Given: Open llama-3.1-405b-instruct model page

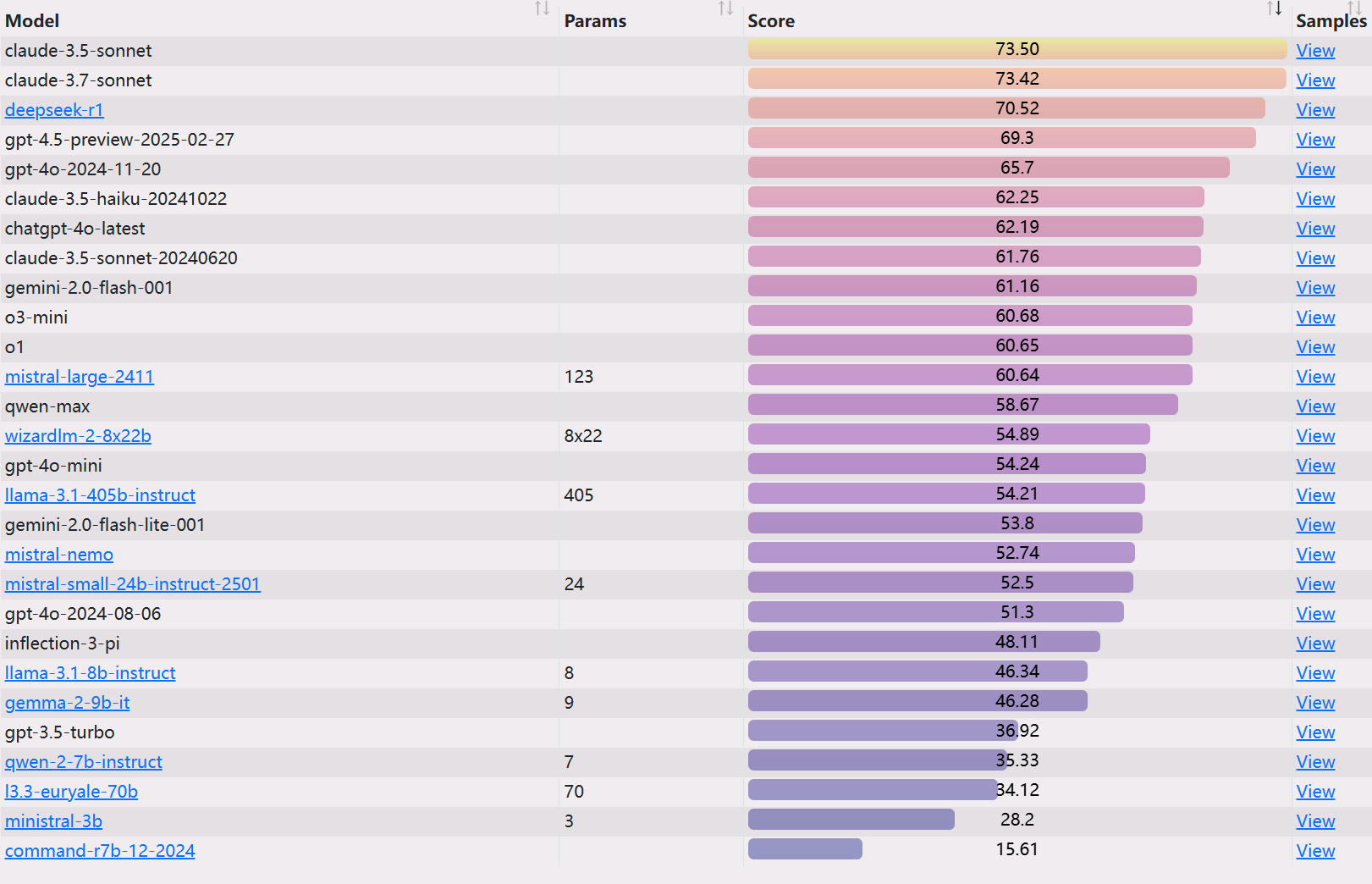Looking at the screenshot, I should coord(100,495).
